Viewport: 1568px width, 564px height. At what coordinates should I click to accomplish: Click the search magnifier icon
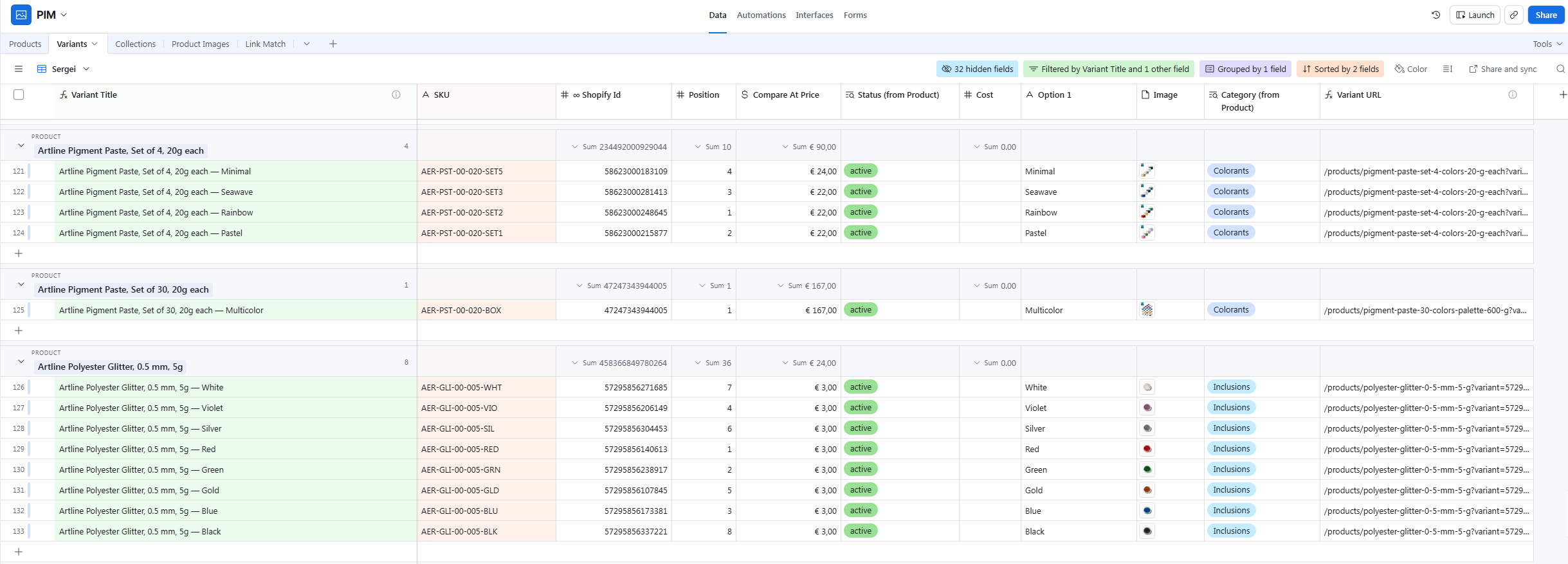click(x=1560, y=69)
